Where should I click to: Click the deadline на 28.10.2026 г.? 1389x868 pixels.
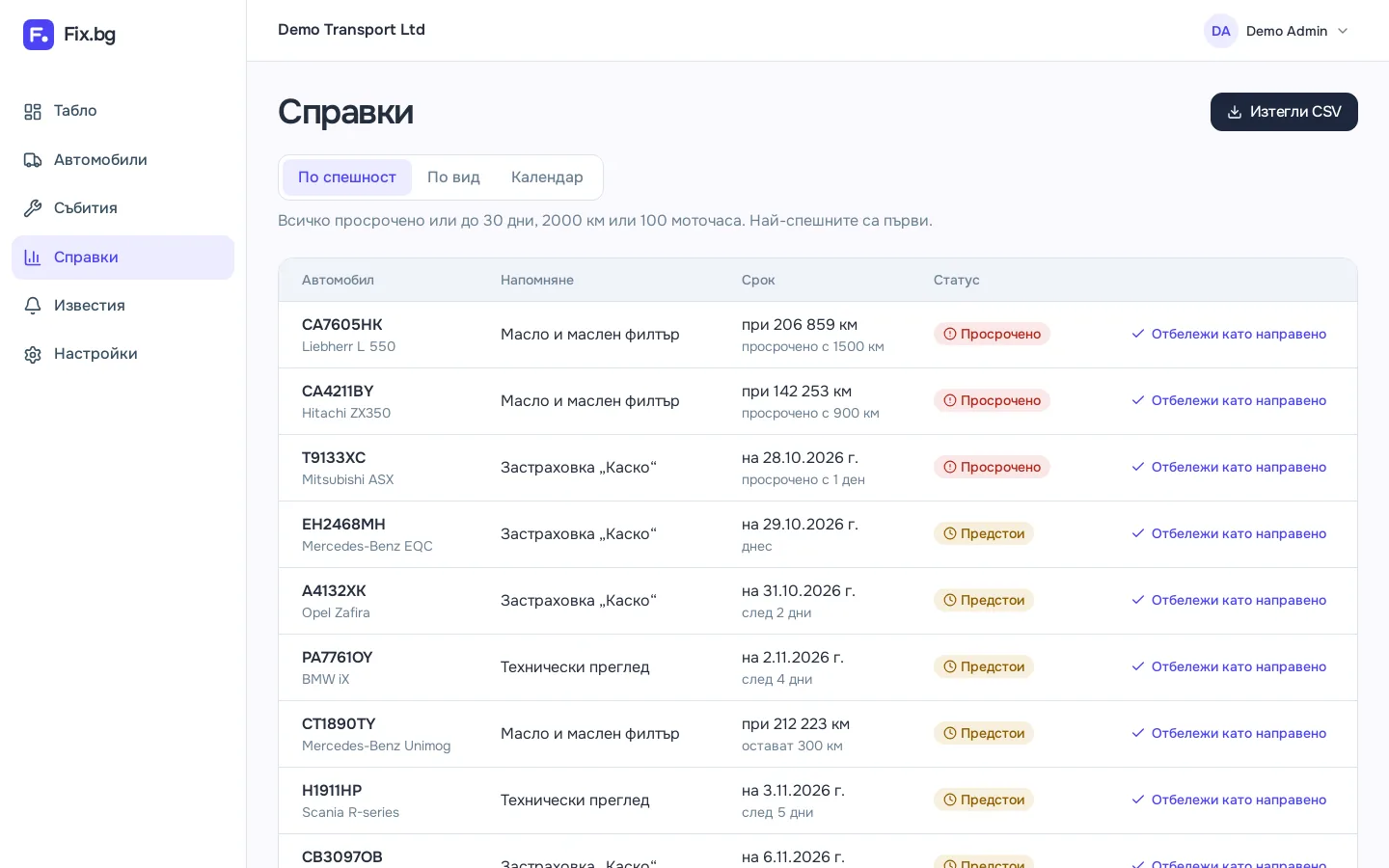(800, 457)
